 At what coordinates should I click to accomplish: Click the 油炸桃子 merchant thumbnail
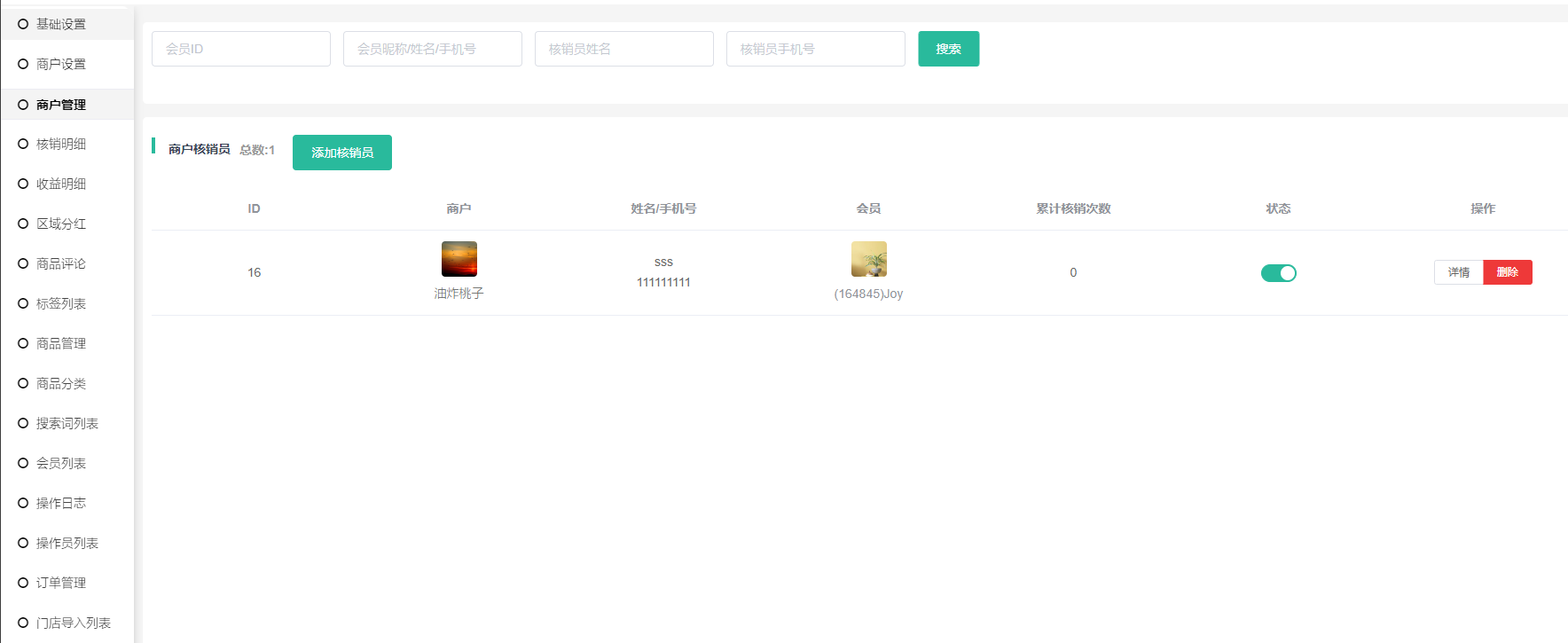(x=459, y=259)
